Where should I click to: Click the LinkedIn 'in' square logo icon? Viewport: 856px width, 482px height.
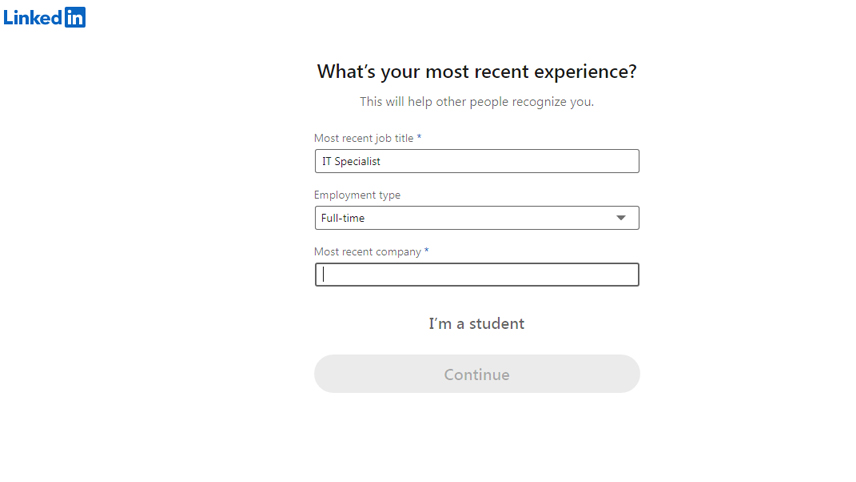(75, 17)
